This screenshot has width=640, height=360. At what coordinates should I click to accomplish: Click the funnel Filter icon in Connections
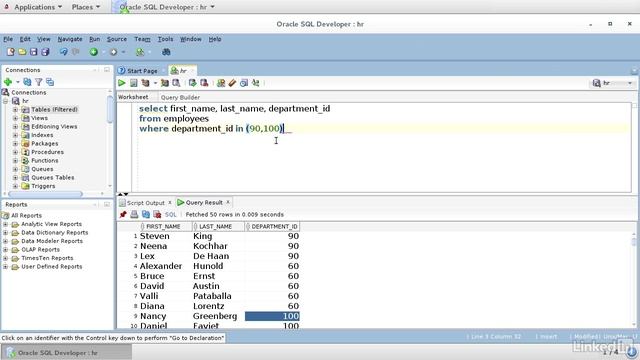(38, 82)
